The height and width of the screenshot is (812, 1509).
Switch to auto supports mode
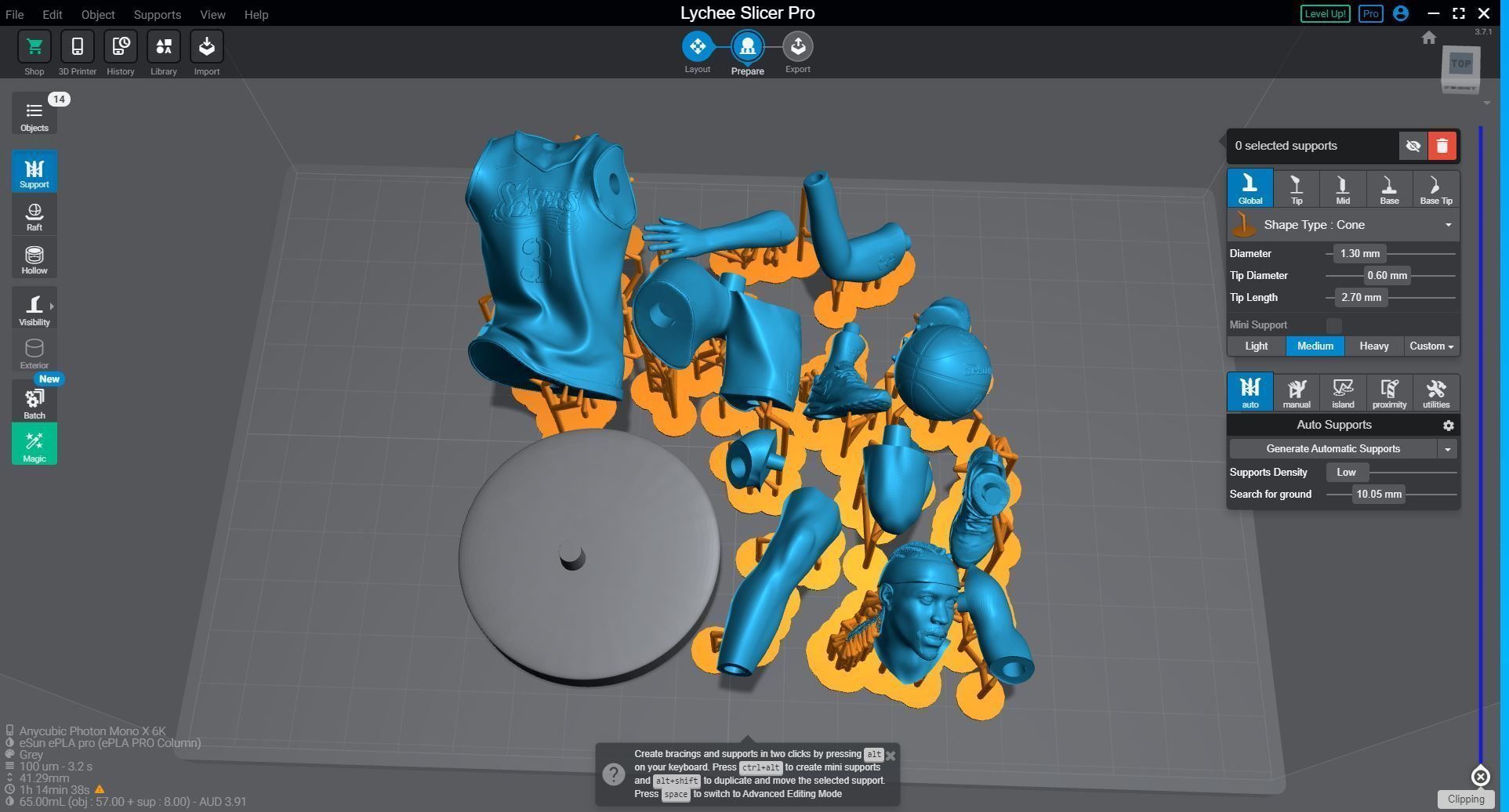(1250, 392)
